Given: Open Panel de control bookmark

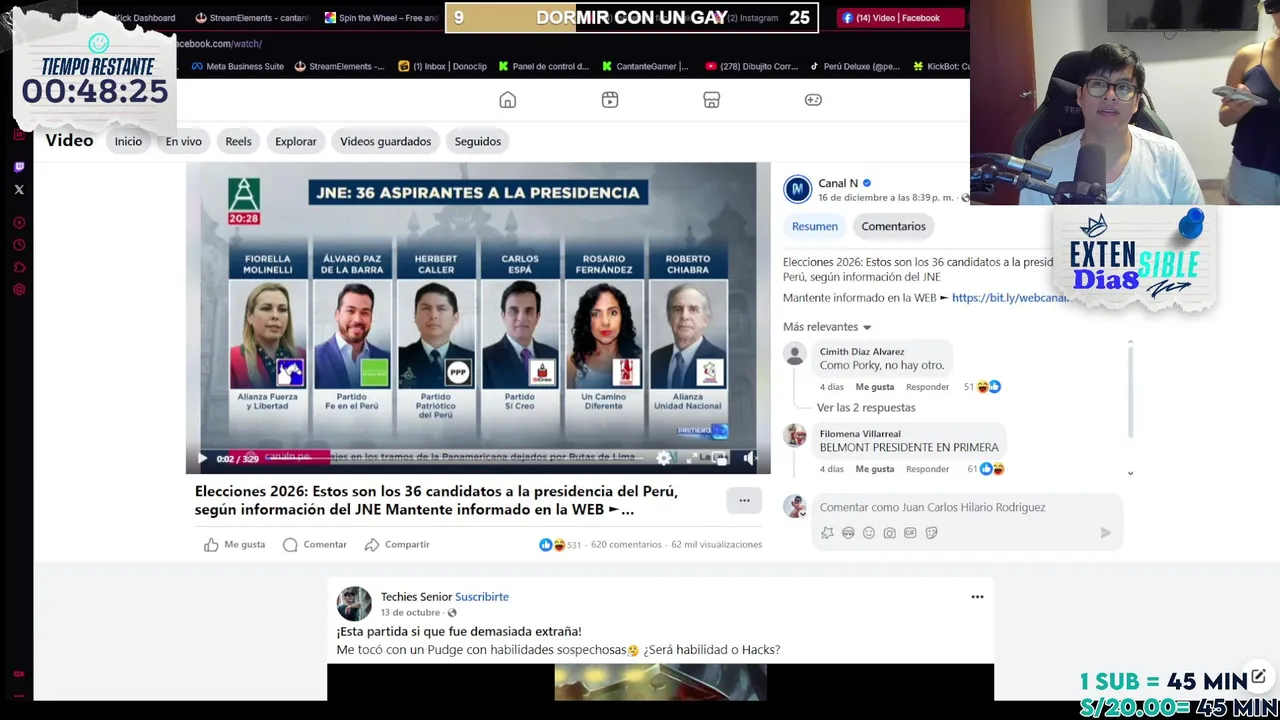Looking at the screenshot, I should [x=542, y=67].
